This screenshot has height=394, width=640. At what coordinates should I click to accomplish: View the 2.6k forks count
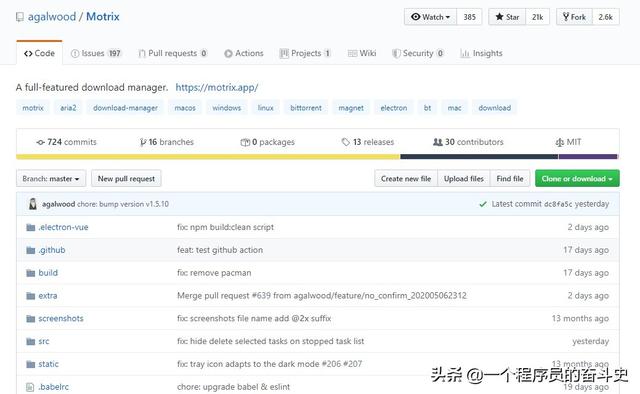[606, 17]
